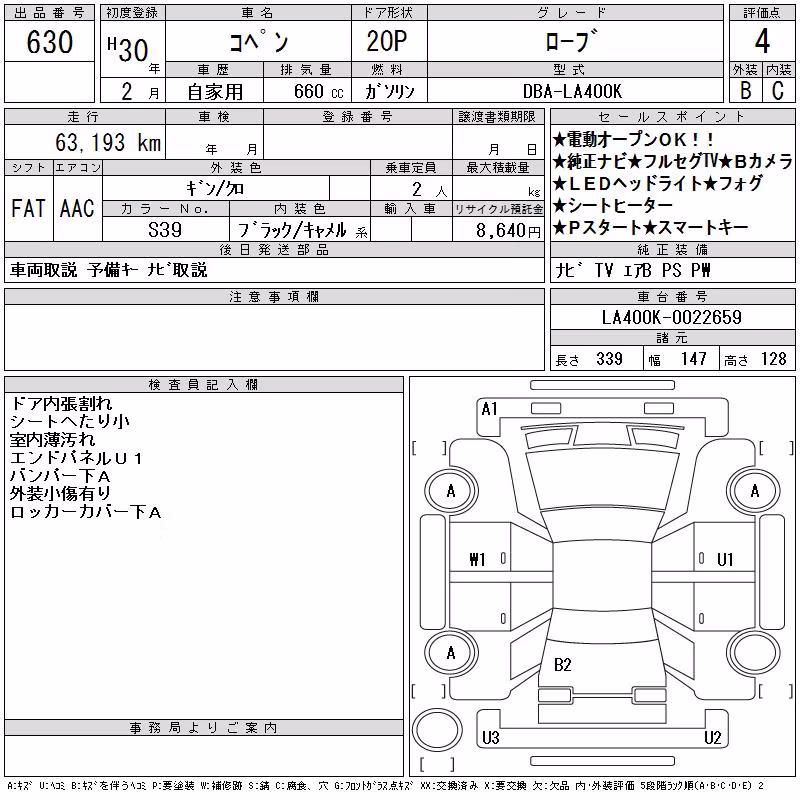The height and width of the screenshot is (800, 800).
Task: Click U3 mark on rear bumper
Action: pyautogui.click(x=490, y=737)
